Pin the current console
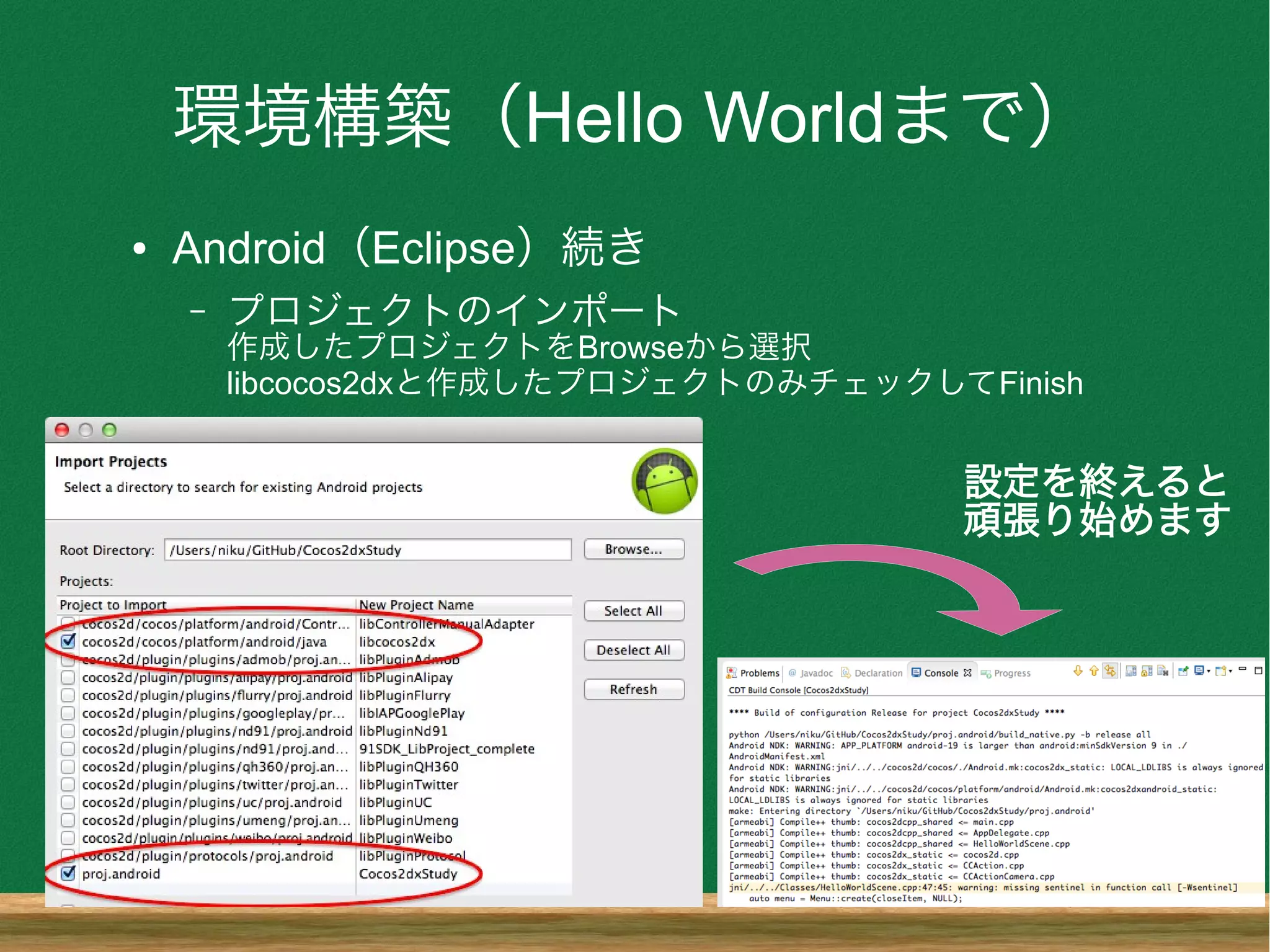 (x=1183, y=670)
